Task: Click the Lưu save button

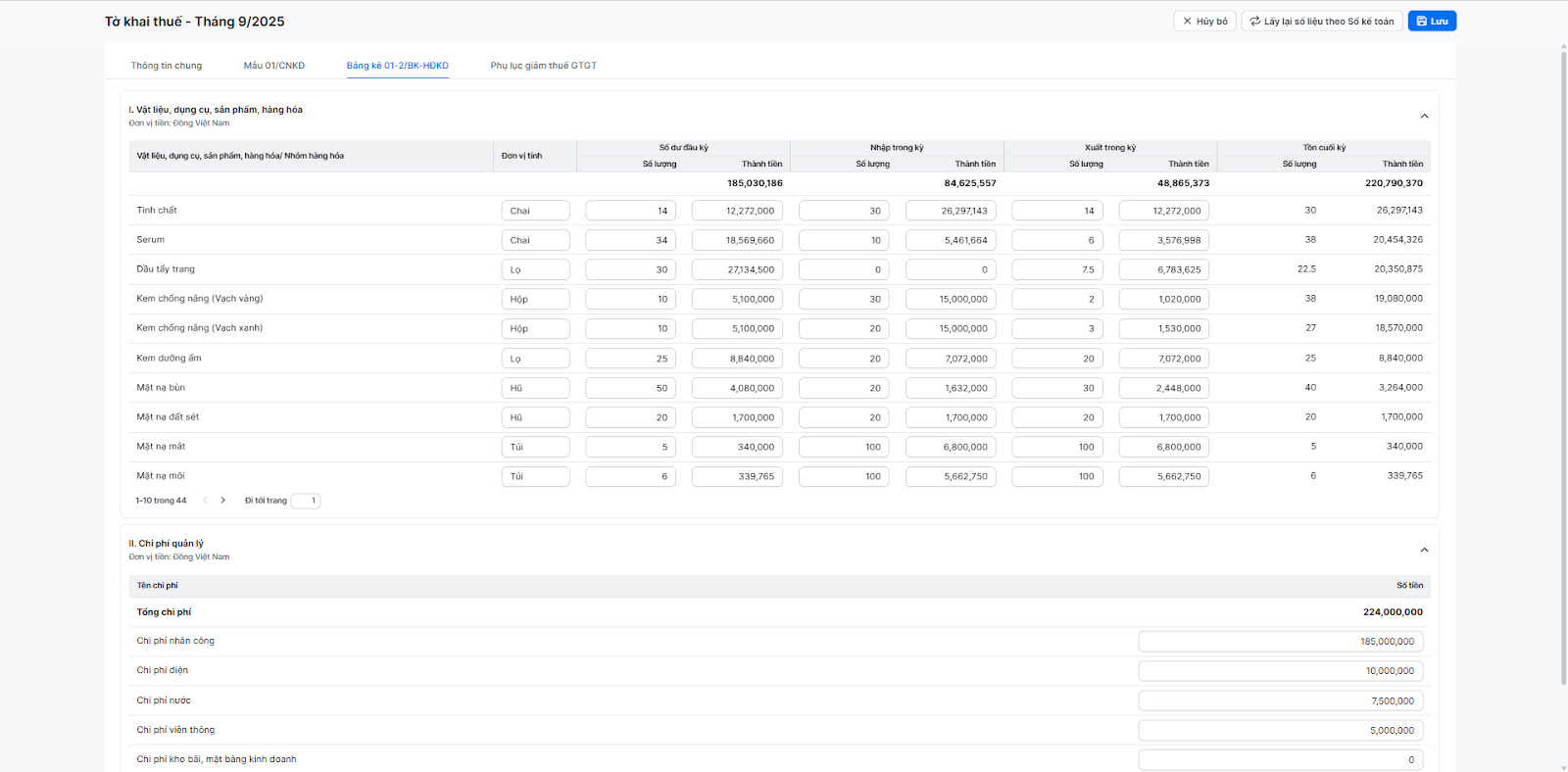Action: click(1432, 21)
